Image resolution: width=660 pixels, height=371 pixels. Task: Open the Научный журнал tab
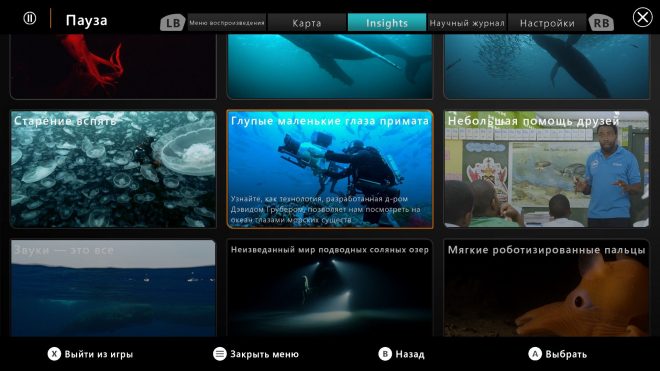tap(467, 23)
